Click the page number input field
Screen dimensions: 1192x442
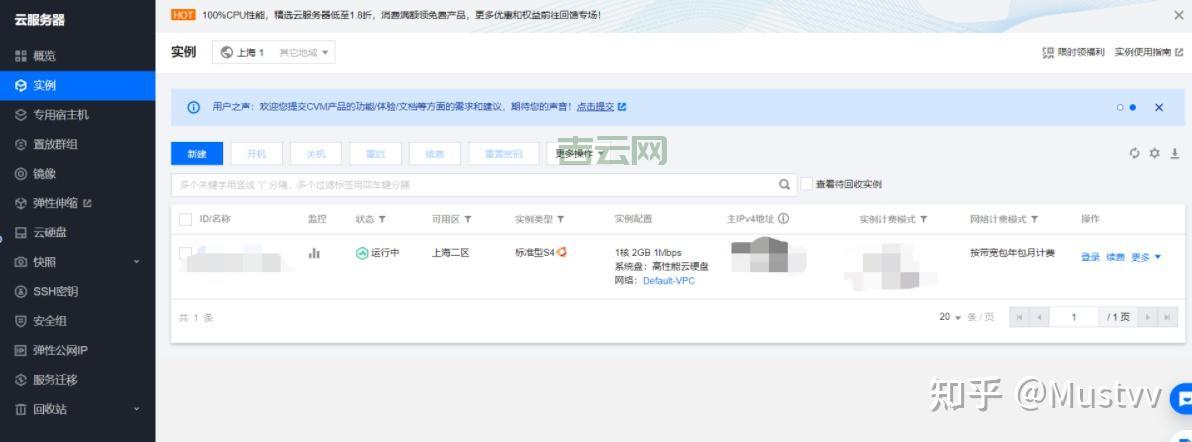coord(1074,317)
